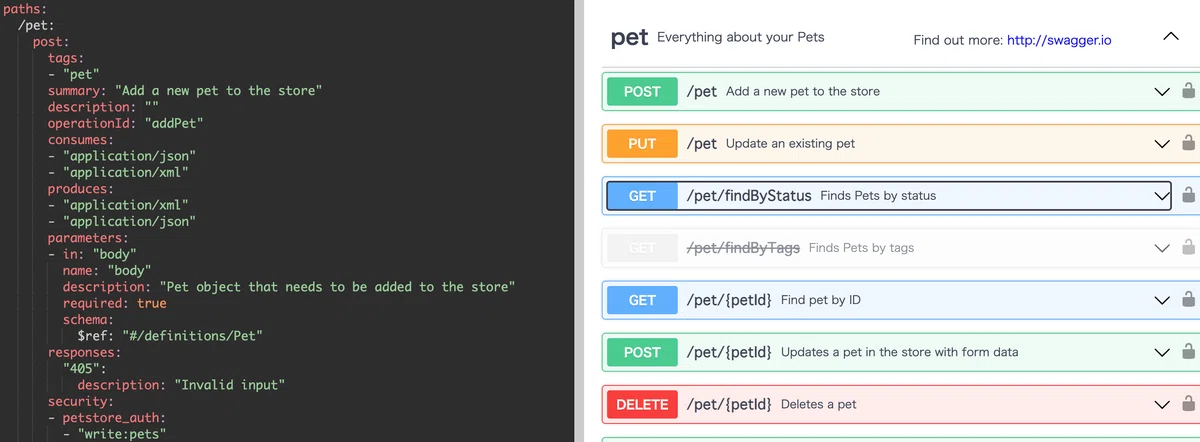Open the http://swagger.io link

1059,41
